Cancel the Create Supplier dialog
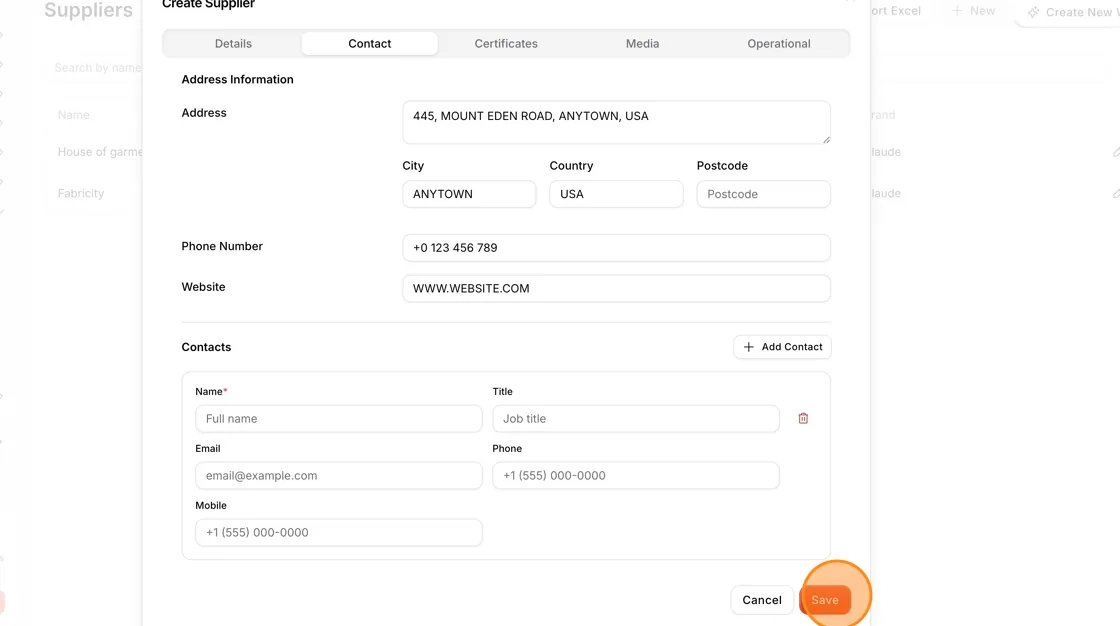1120x626 pixels. click(761, 600)
